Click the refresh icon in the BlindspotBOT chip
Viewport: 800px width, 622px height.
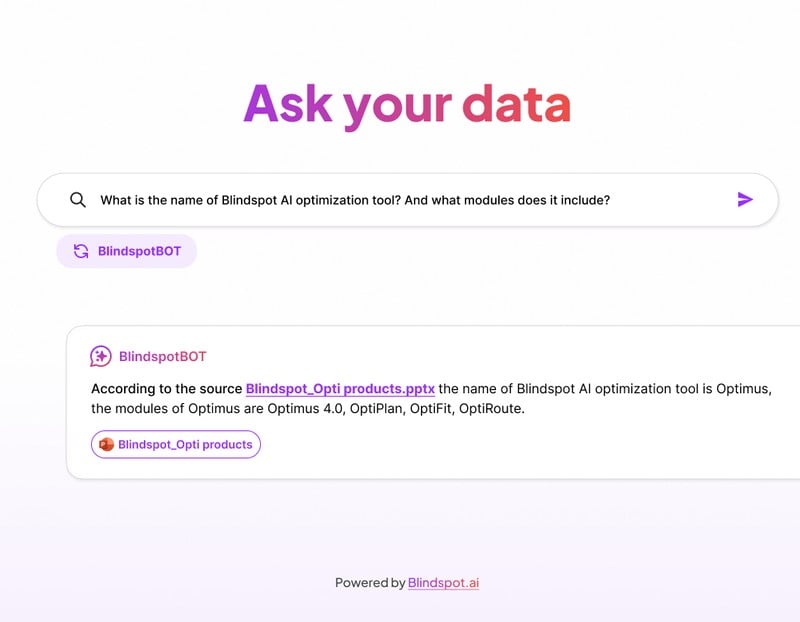coord(81,251)
